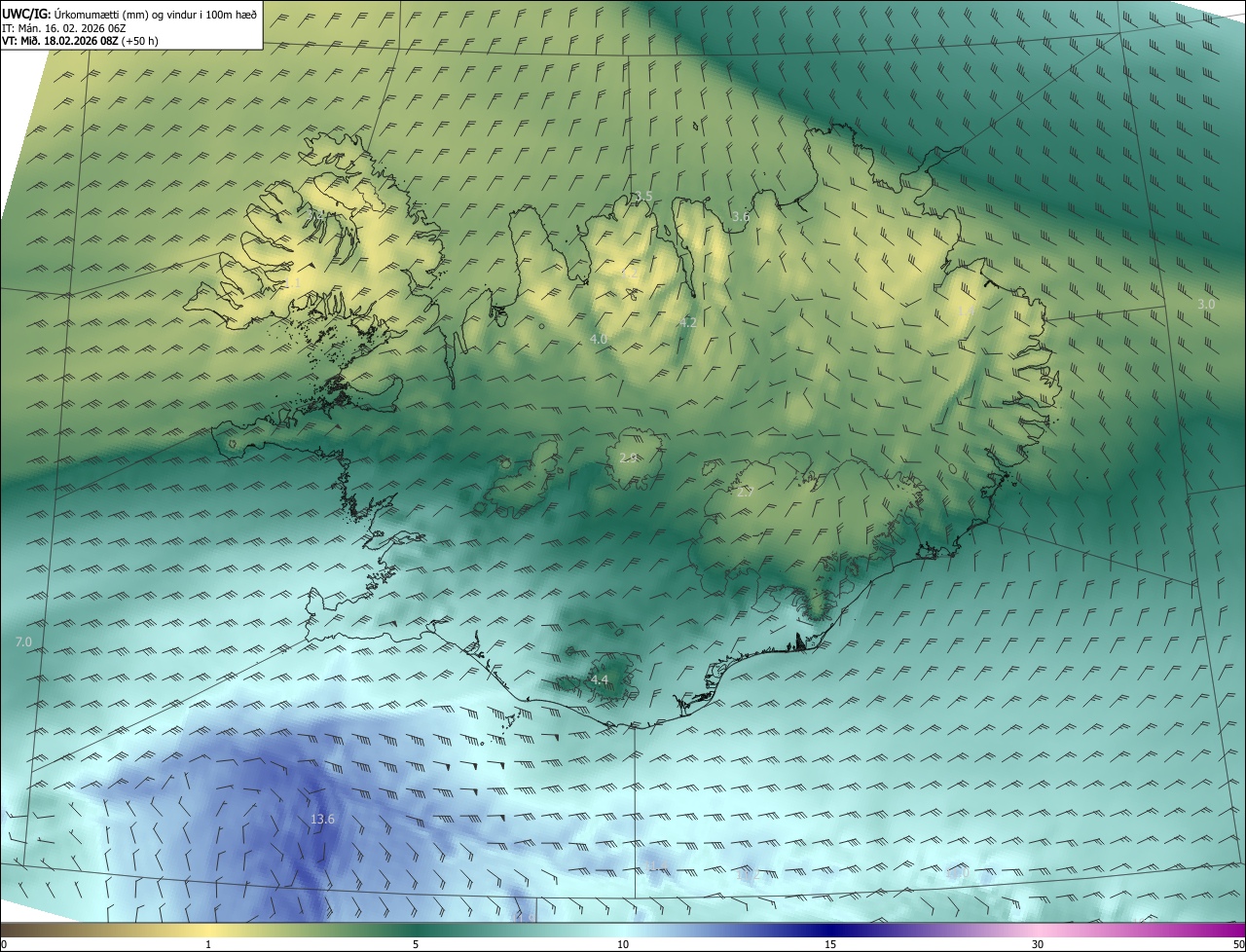This screenshot has height=952, width=1246.
Task: Select the 1.4 value label
Action: tap(966, 311)
